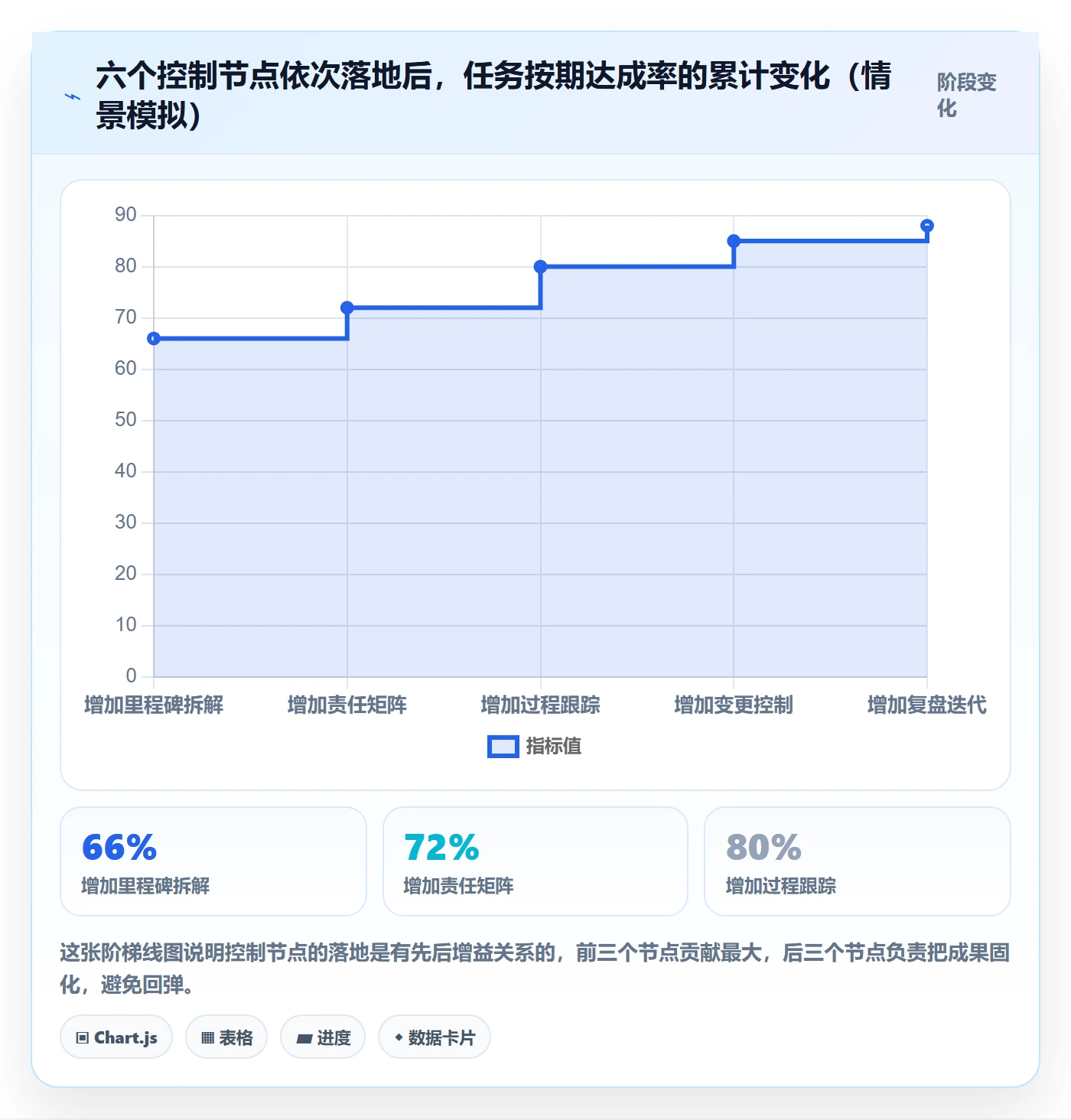Toggle the 指标值 legend item
1071x1120 pixels.
click(x=535, y=746)
